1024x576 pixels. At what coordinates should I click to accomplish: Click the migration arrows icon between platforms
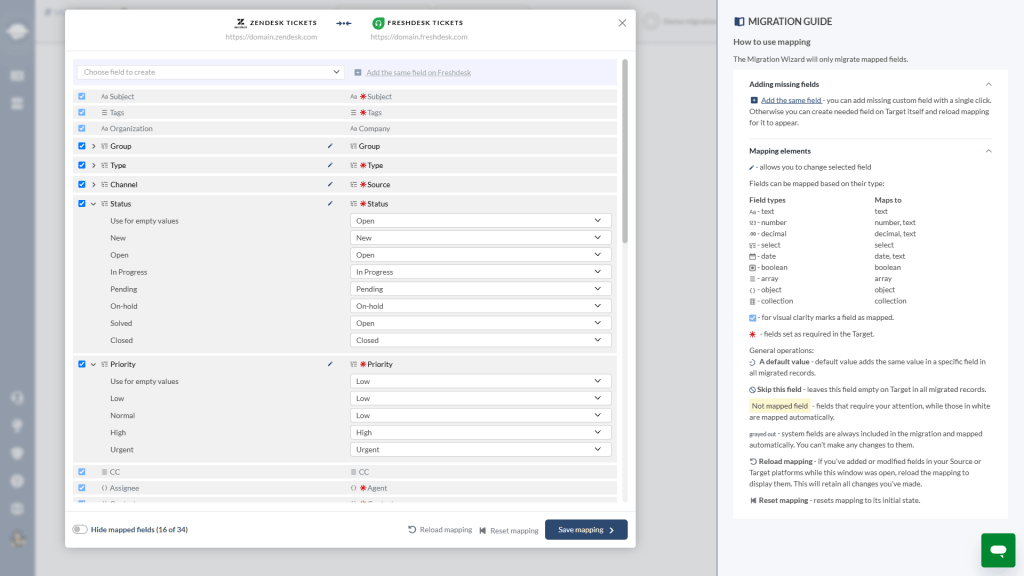344,24
